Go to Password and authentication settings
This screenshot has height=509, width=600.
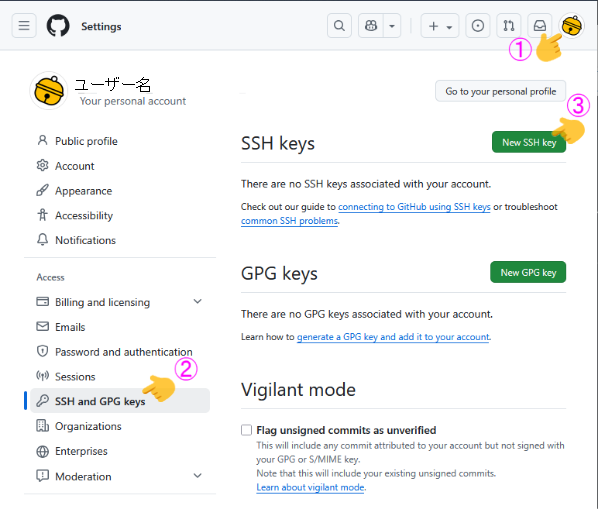123,352
